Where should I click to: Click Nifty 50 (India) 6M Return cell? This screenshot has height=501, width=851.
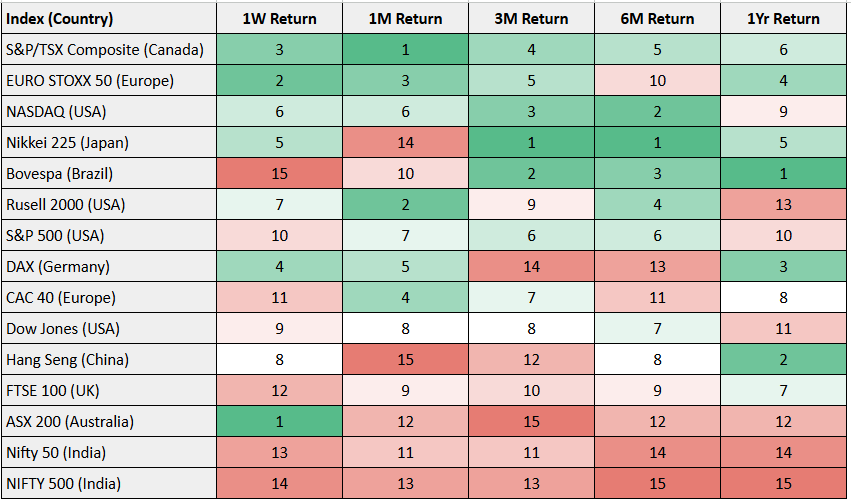[x=658, y=452]
